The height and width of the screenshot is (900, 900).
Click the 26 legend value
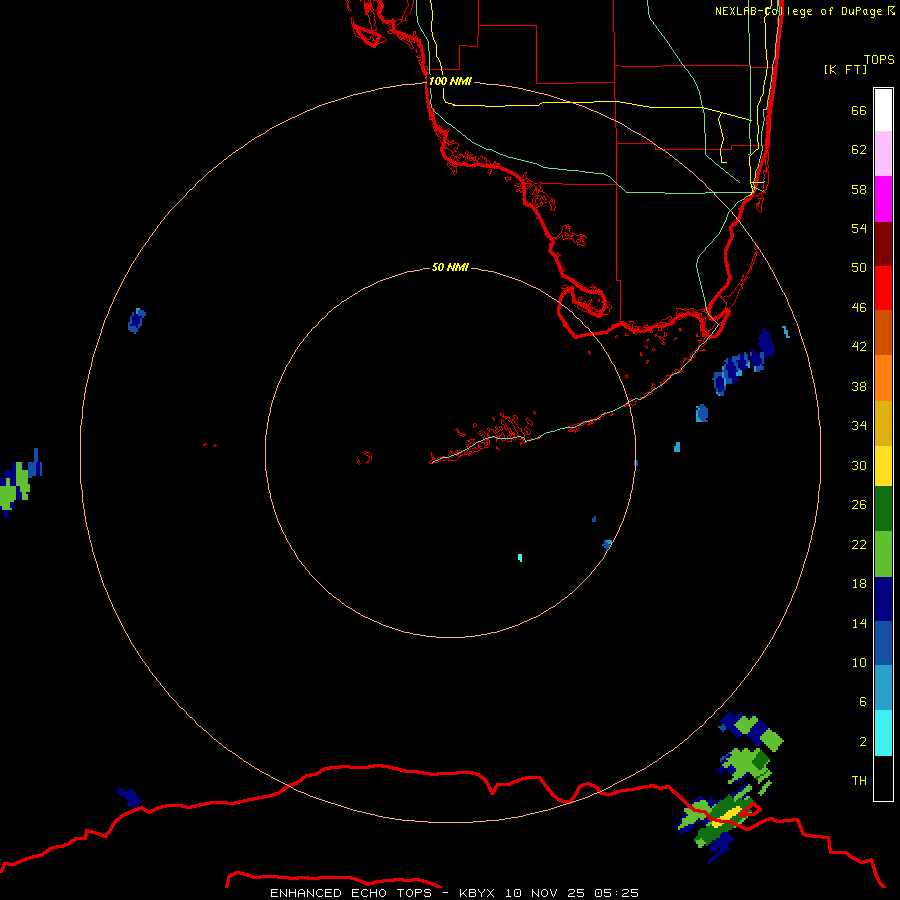[x=859, y=505]
